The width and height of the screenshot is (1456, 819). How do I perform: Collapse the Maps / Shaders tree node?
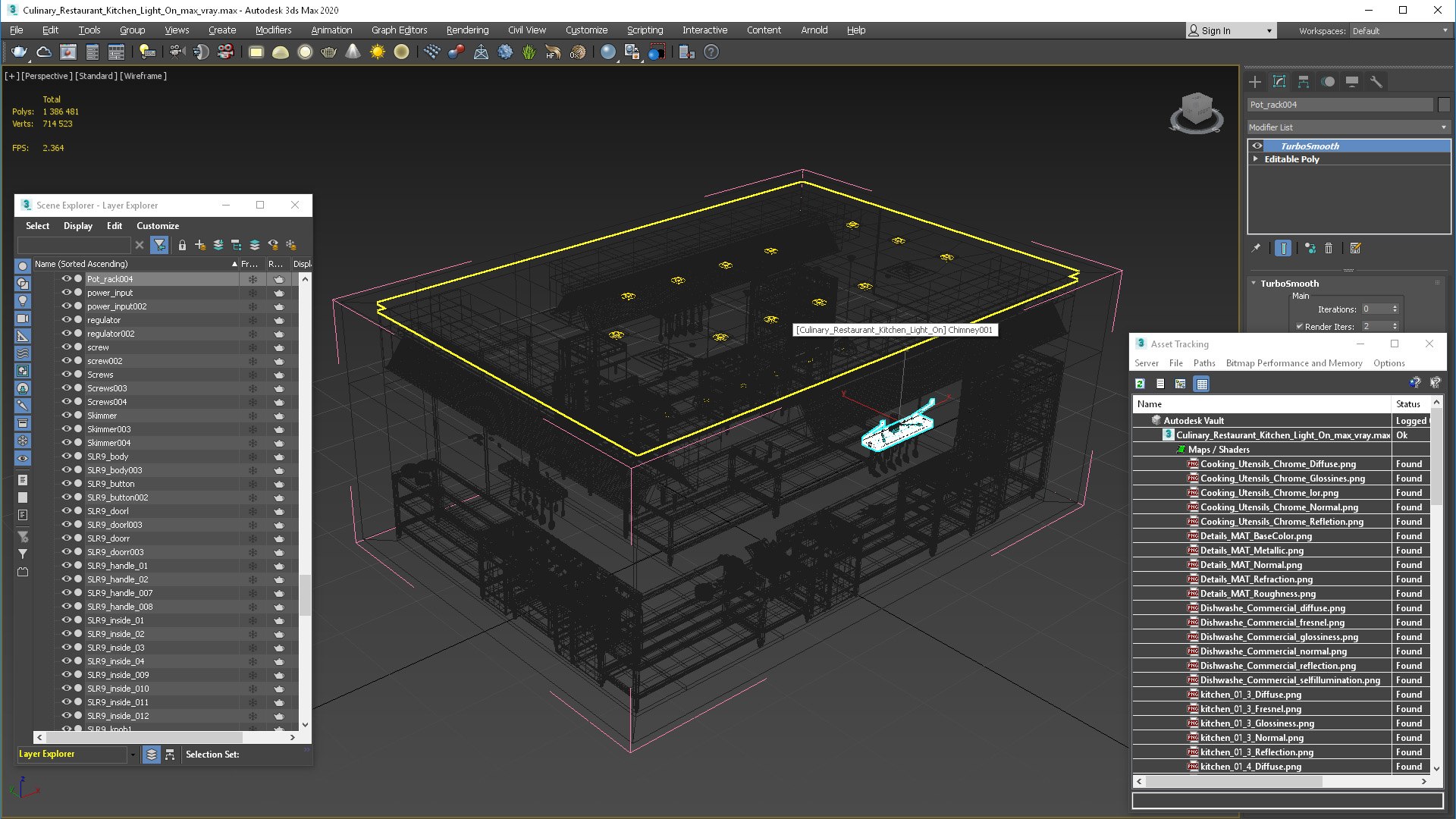click(x=1181, y=450)
